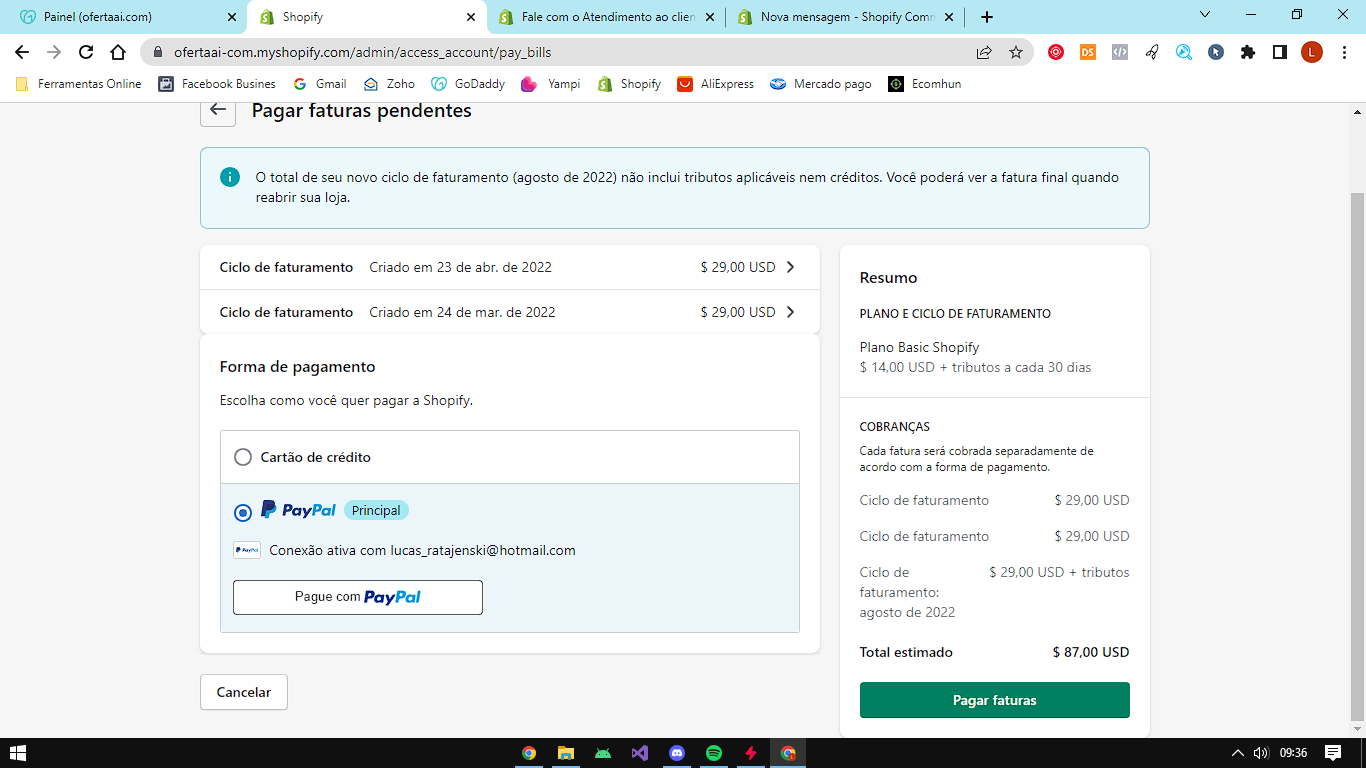
Task: Open the red target extension
Action: 1056,52
